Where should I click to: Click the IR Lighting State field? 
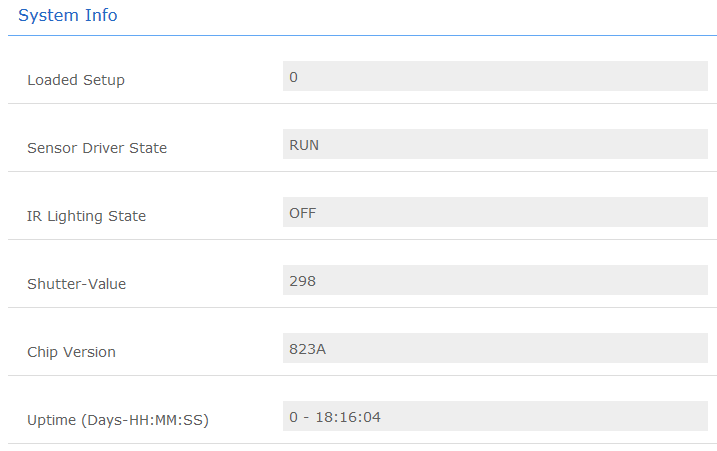(495, 213)
